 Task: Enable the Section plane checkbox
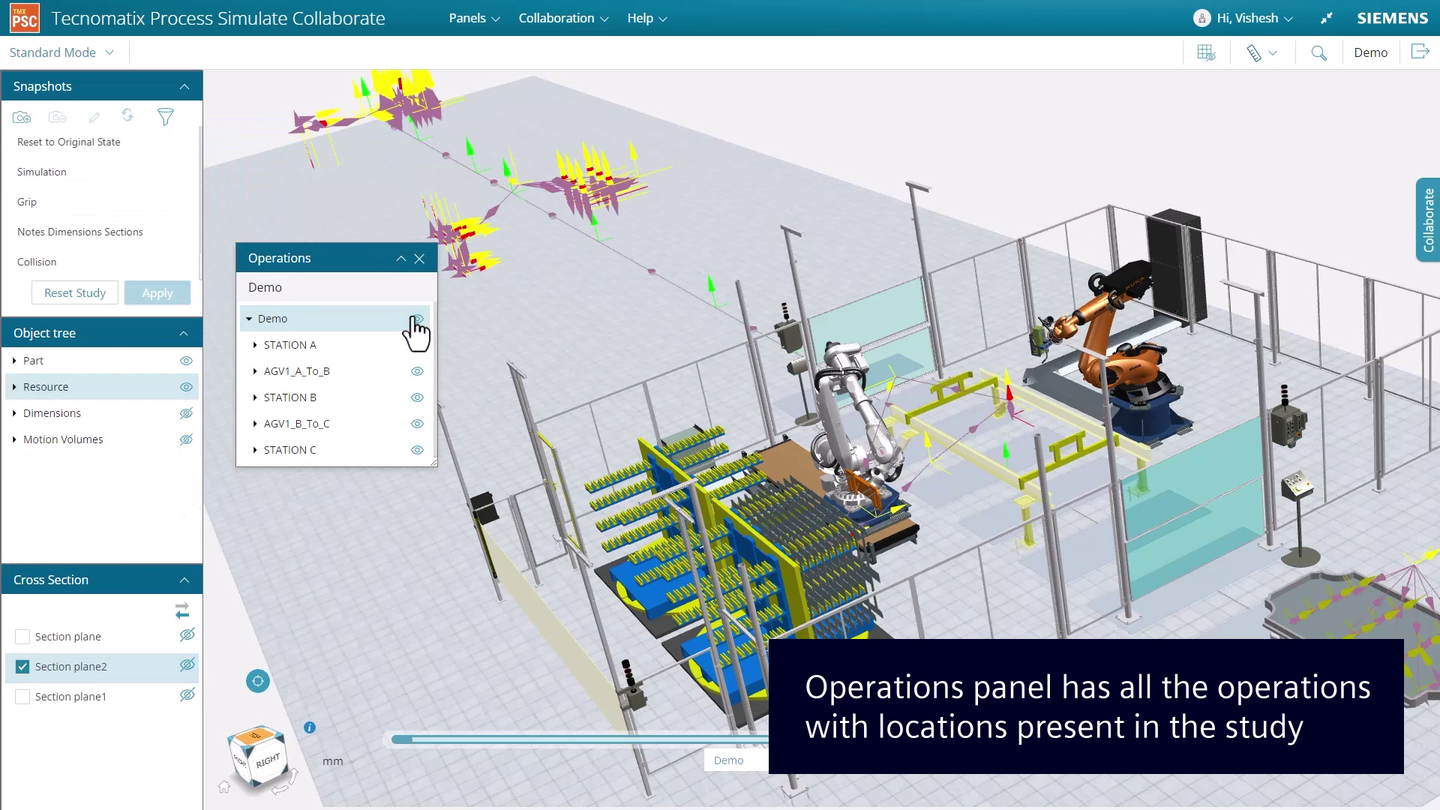[x=22, y=636]
